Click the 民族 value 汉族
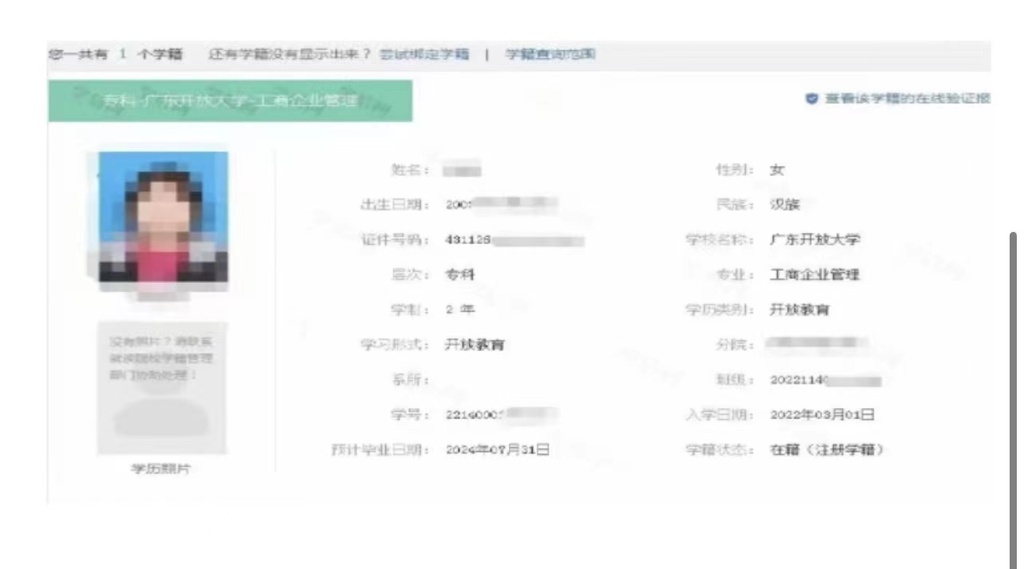The width and height of the screenshot is (1024, 569). (785, 204)
